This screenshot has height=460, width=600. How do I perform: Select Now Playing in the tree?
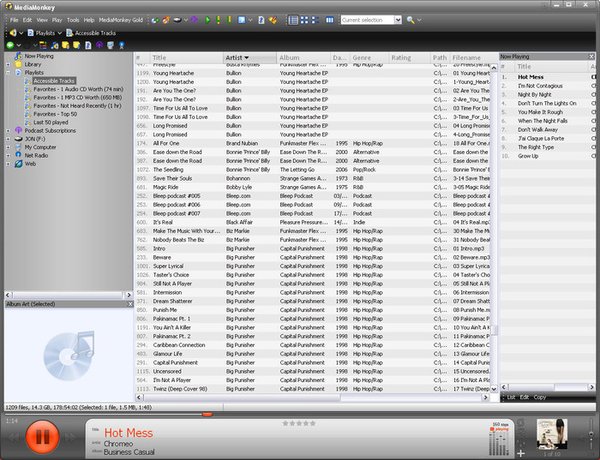pyautogui.click(x=39, y=56)
